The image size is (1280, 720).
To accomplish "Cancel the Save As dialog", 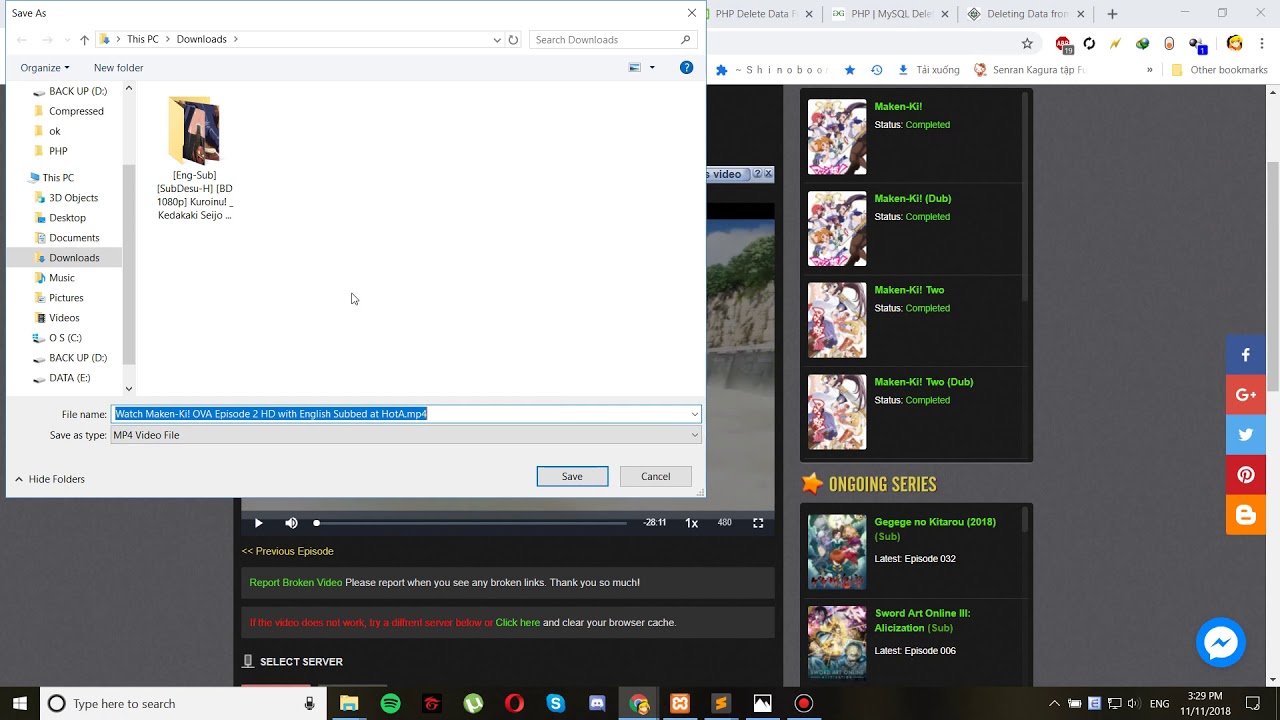I will 656,476.
